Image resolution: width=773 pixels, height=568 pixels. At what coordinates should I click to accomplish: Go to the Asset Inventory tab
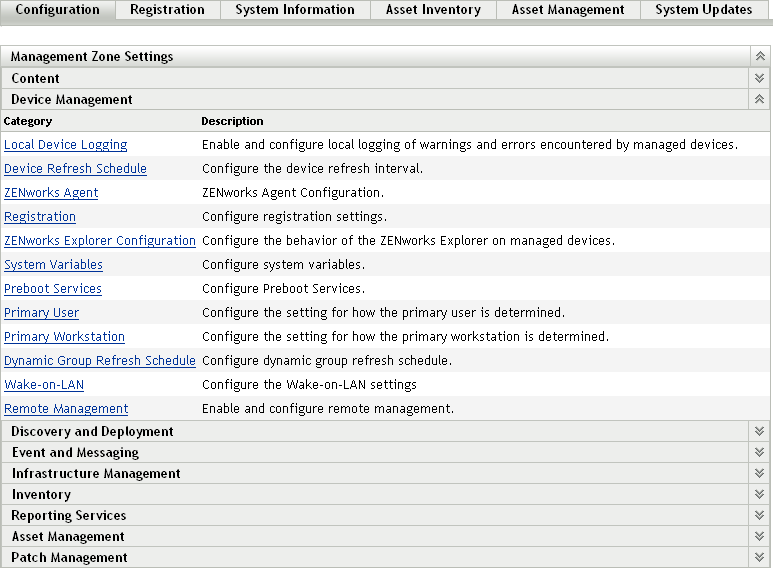coord(433,10)
